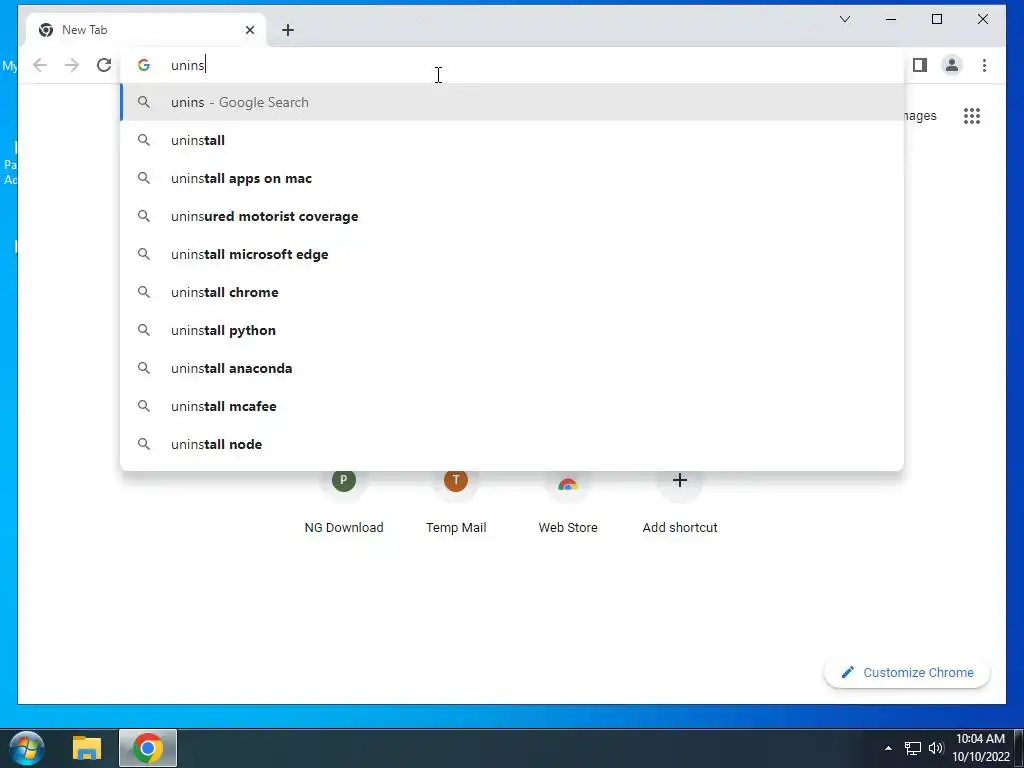The image size is (1024, 768).
Task: Reload the current page
Action: (x=104, y=65)
